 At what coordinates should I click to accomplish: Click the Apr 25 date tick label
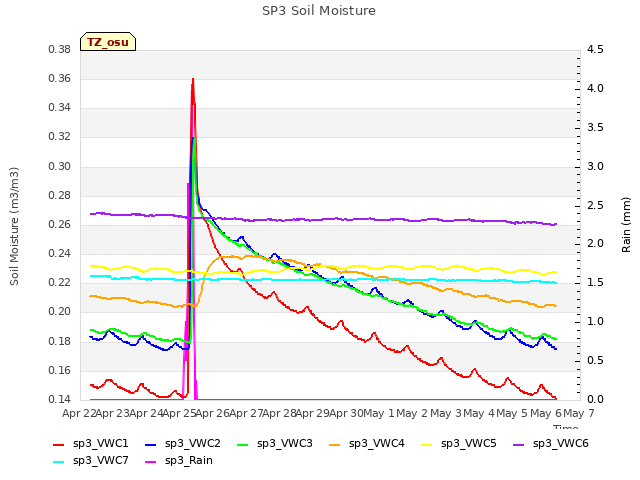pyautogui.click(x=179, y=413)
